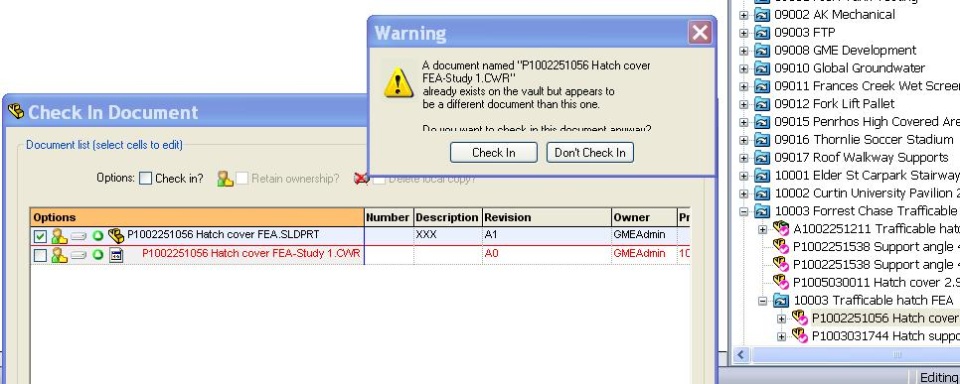Image resolution: width=960 pixels, height=384 pixels.
Task: Click the drive icon in the Study 1.CWR row
Action: coord(78,255)
